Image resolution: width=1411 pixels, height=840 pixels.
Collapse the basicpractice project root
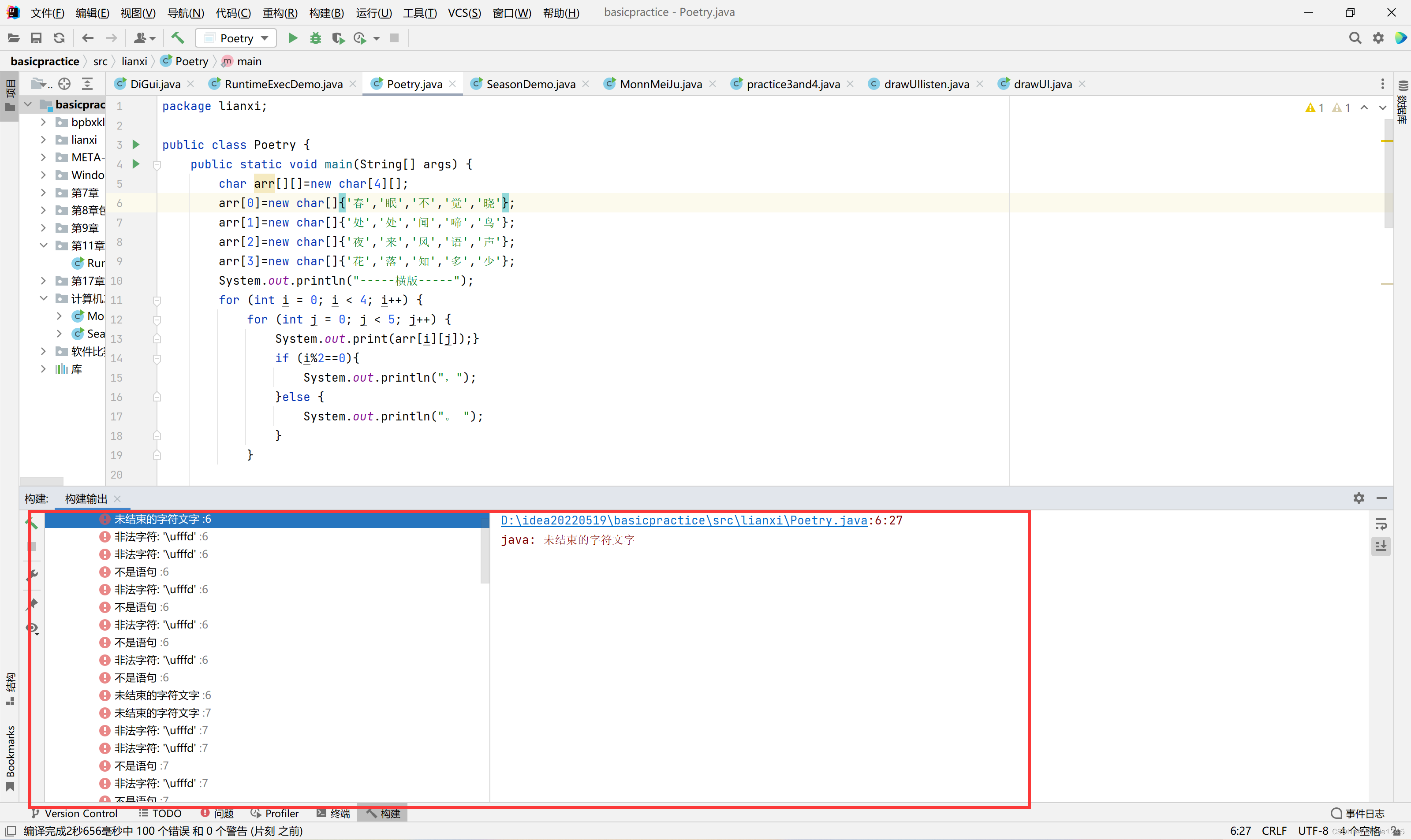click(x=28, y=104)
